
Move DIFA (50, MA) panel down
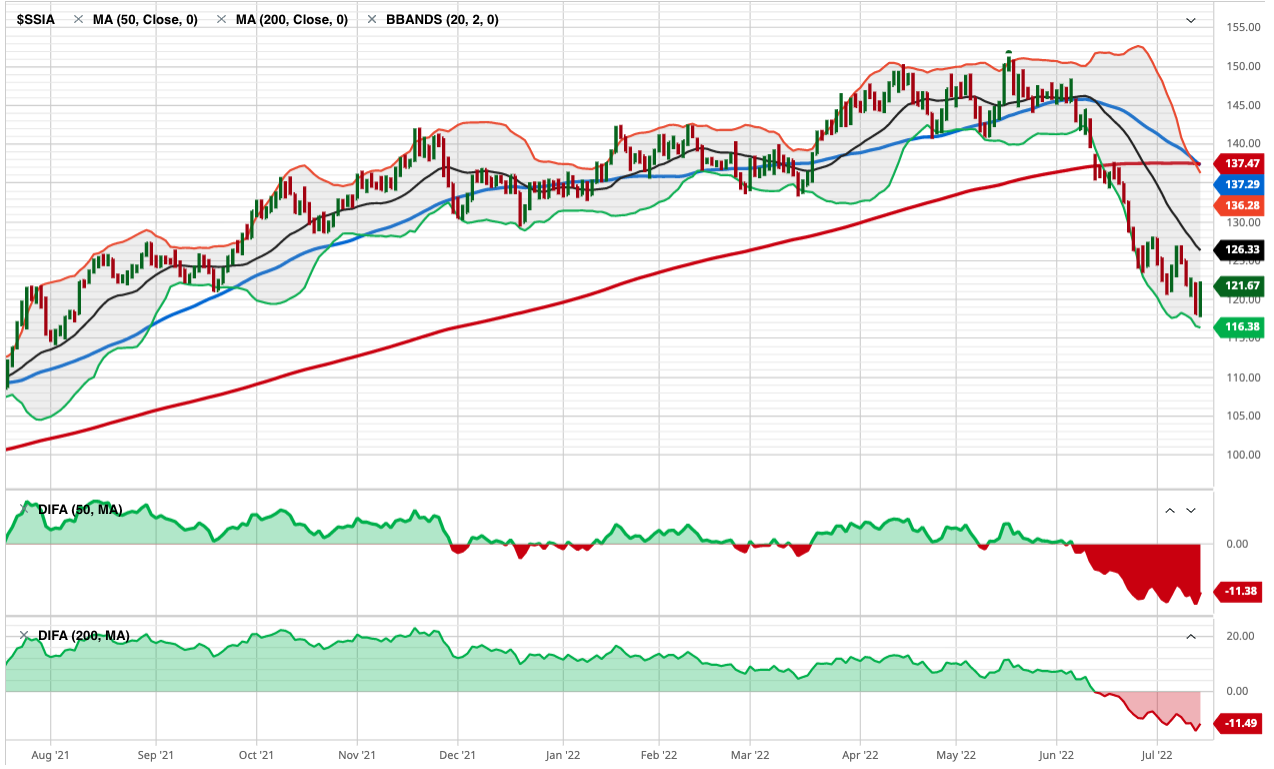1191,510
